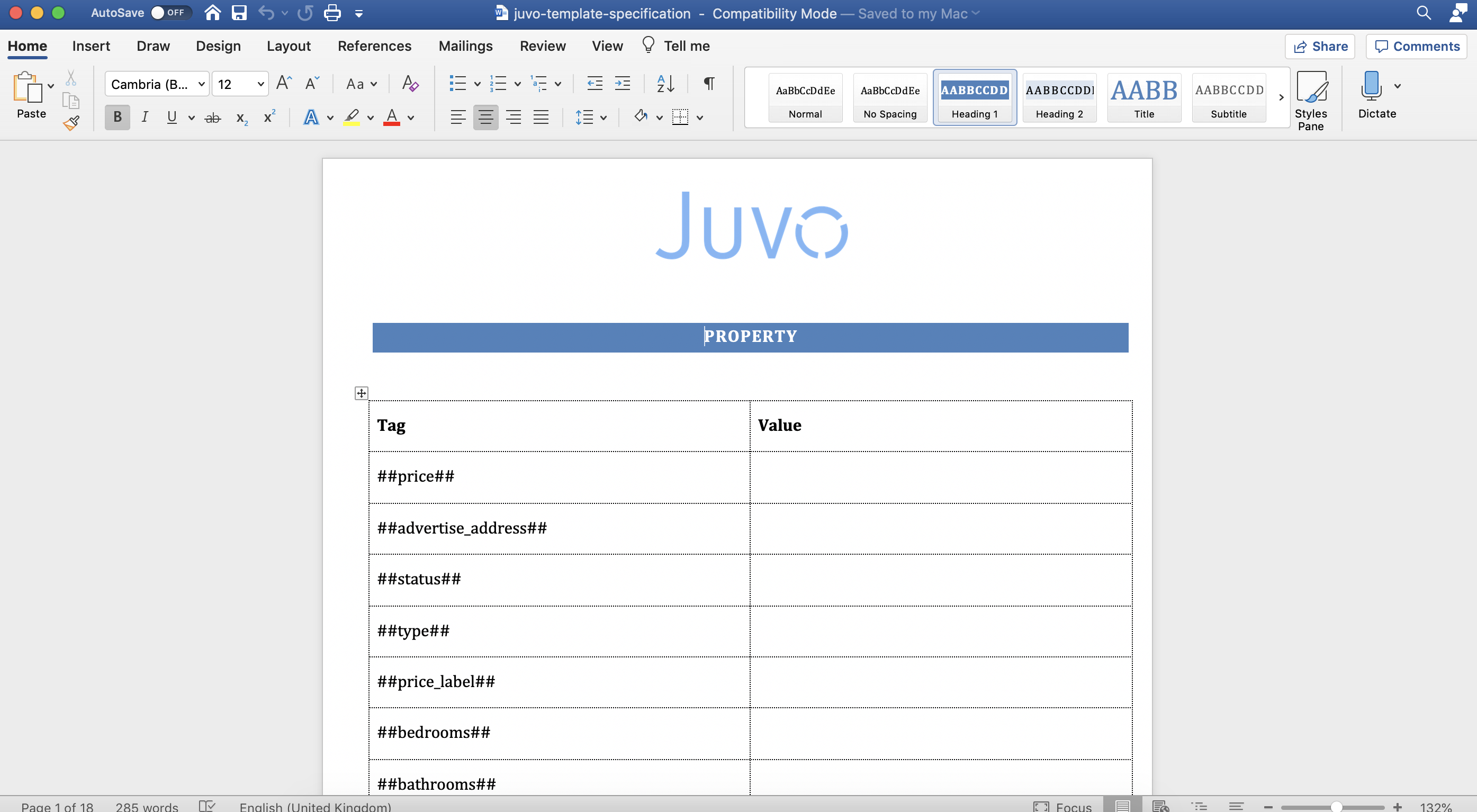Toggle AutoSave switch on
Viewport: 1477px width, 812px height.
170,13
